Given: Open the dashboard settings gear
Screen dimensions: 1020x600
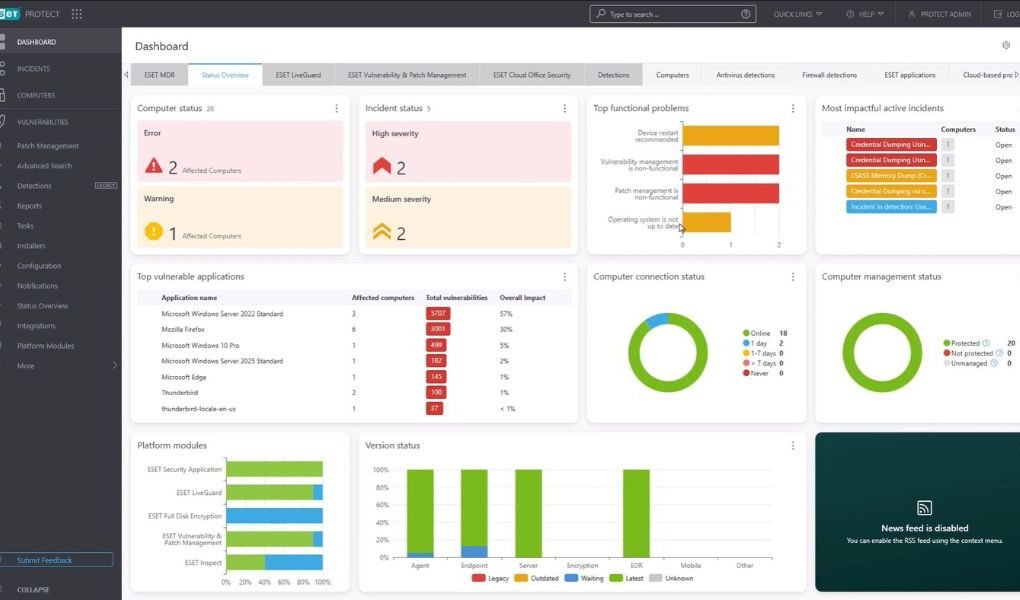Looking at the screenshot, I should click(1006, 45).
